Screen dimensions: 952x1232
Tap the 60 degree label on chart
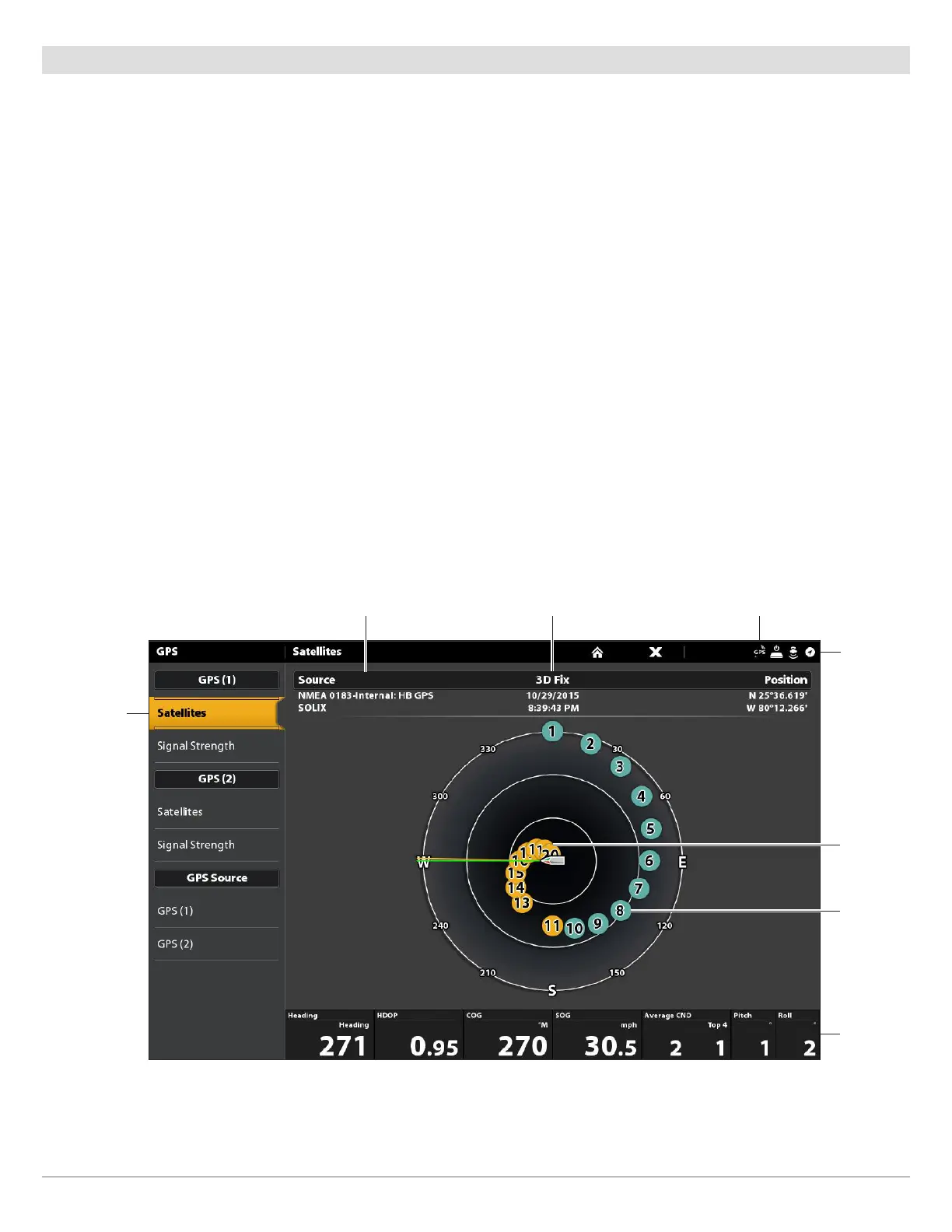coord(665,796)
